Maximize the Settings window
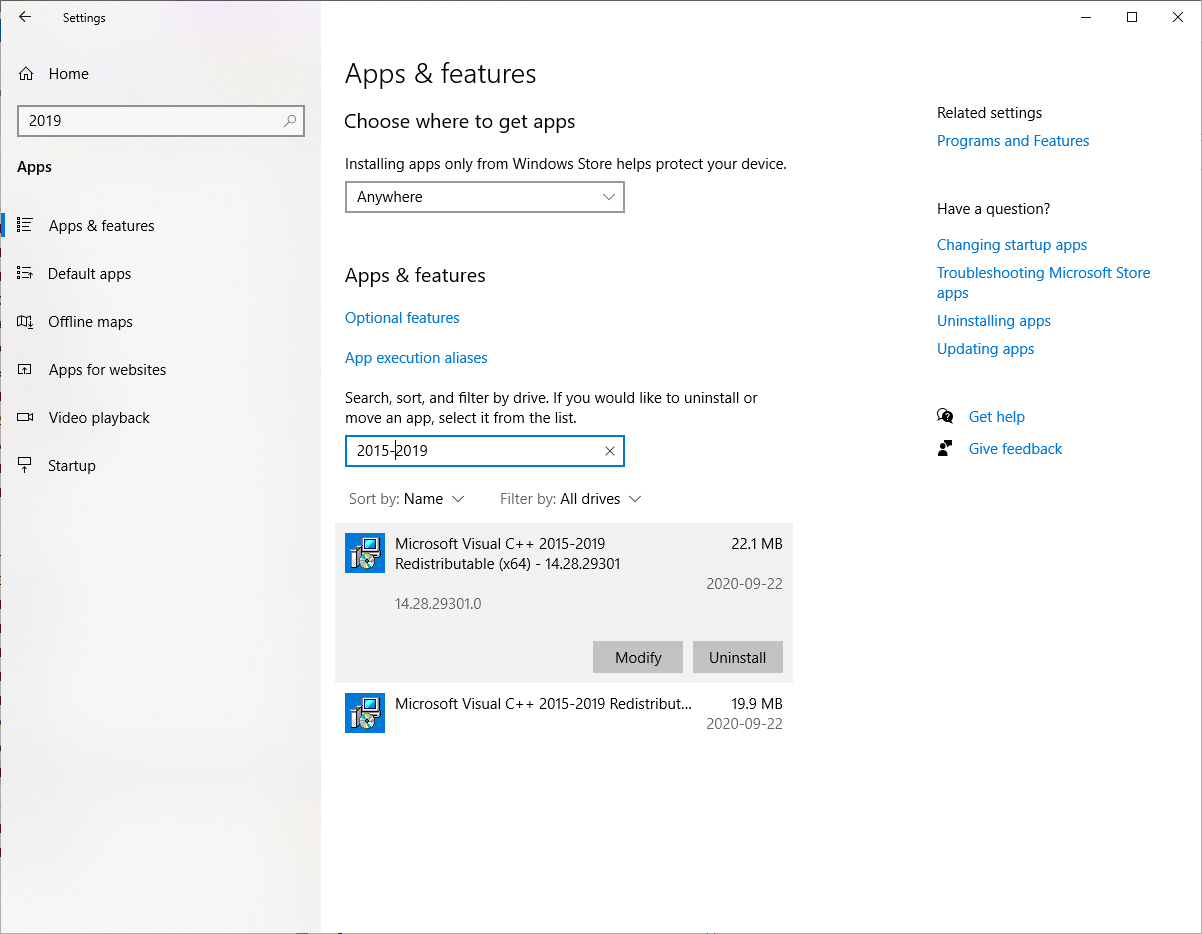This screenshot has width=1202, height=934. click(x=1132, y=17)
